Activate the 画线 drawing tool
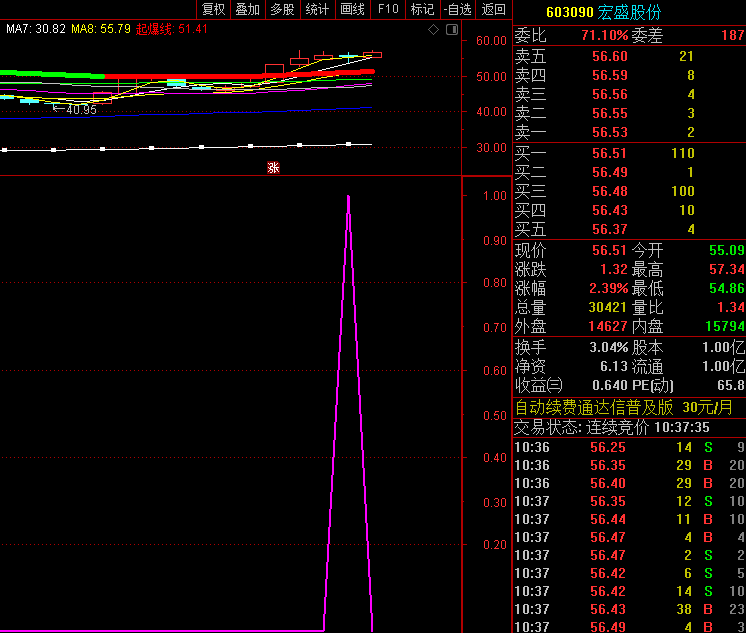 pyautogui.click(x=352, y=10)
